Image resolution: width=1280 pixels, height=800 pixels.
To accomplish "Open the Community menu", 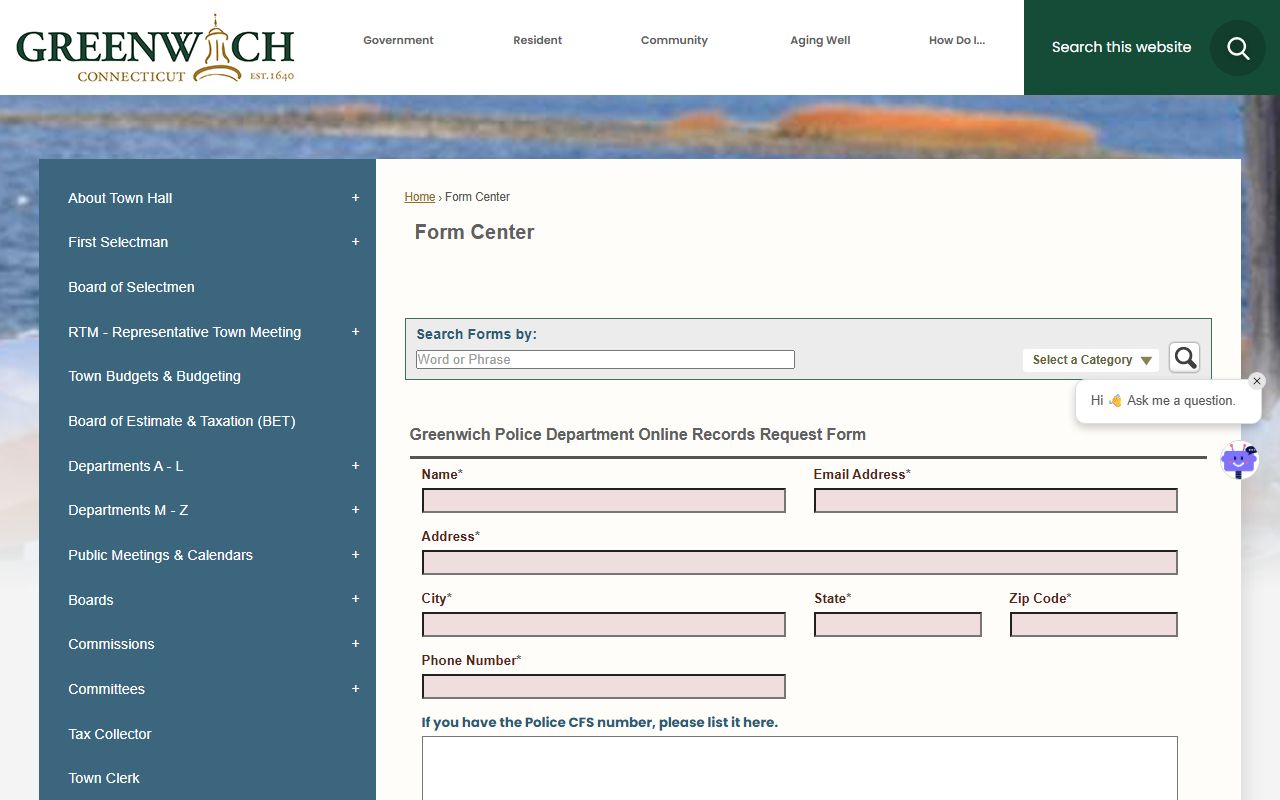I will click(x=674, y=41).
